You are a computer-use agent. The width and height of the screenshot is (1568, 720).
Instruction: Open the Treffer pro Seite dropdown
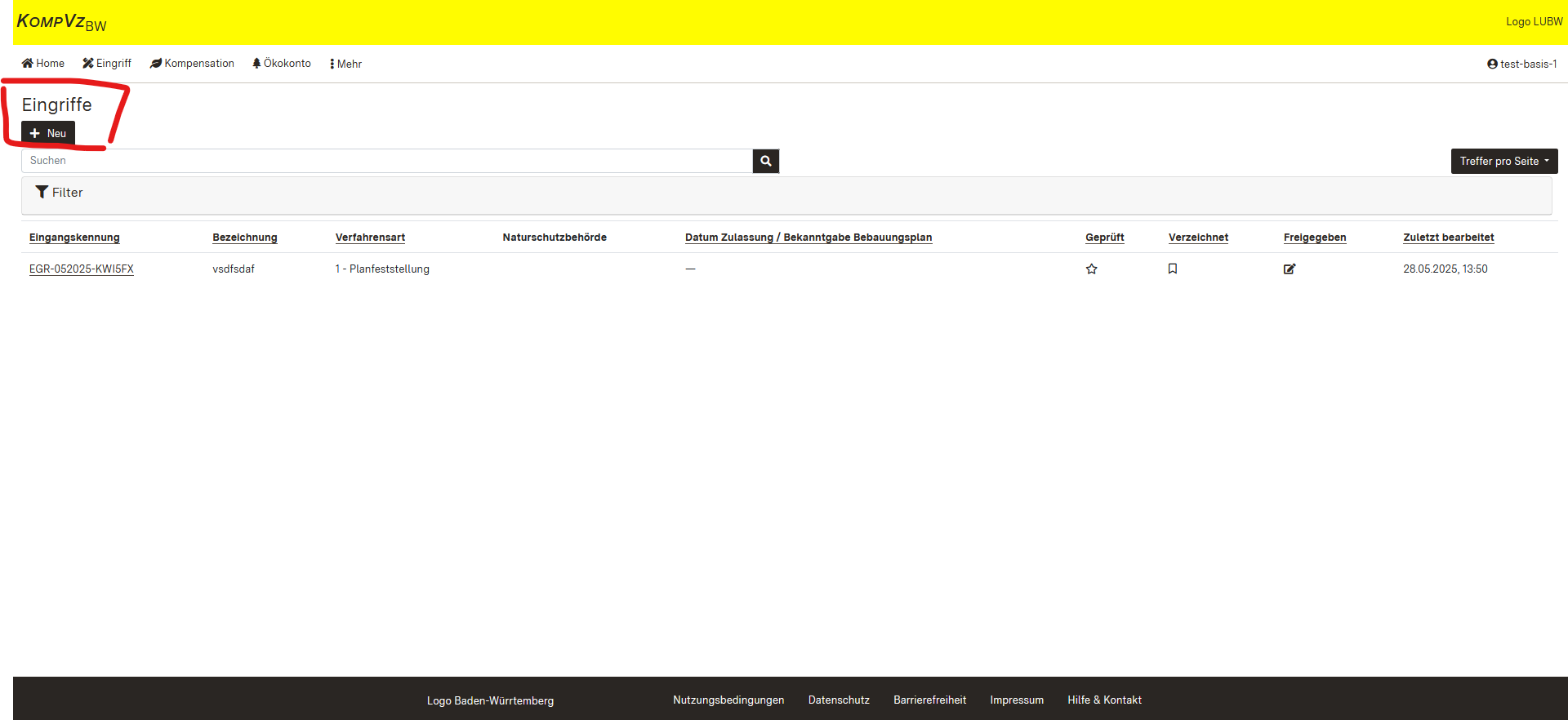point(1503,161)
